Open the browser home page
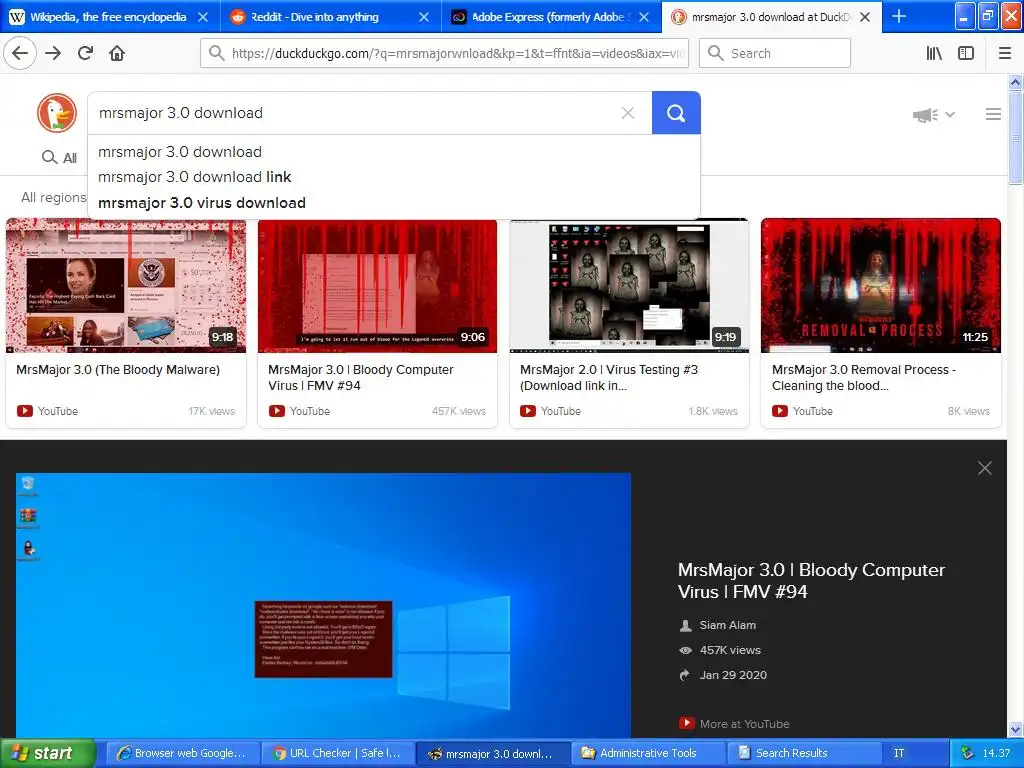This screenshot has width=1024, height=768. [117, 53]
